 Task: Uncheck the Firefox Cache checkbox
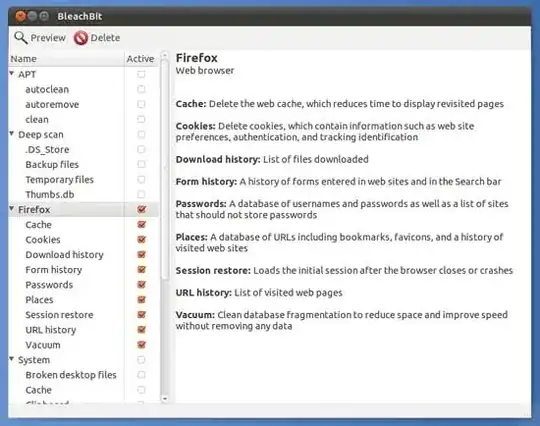[x=141, y=225]
